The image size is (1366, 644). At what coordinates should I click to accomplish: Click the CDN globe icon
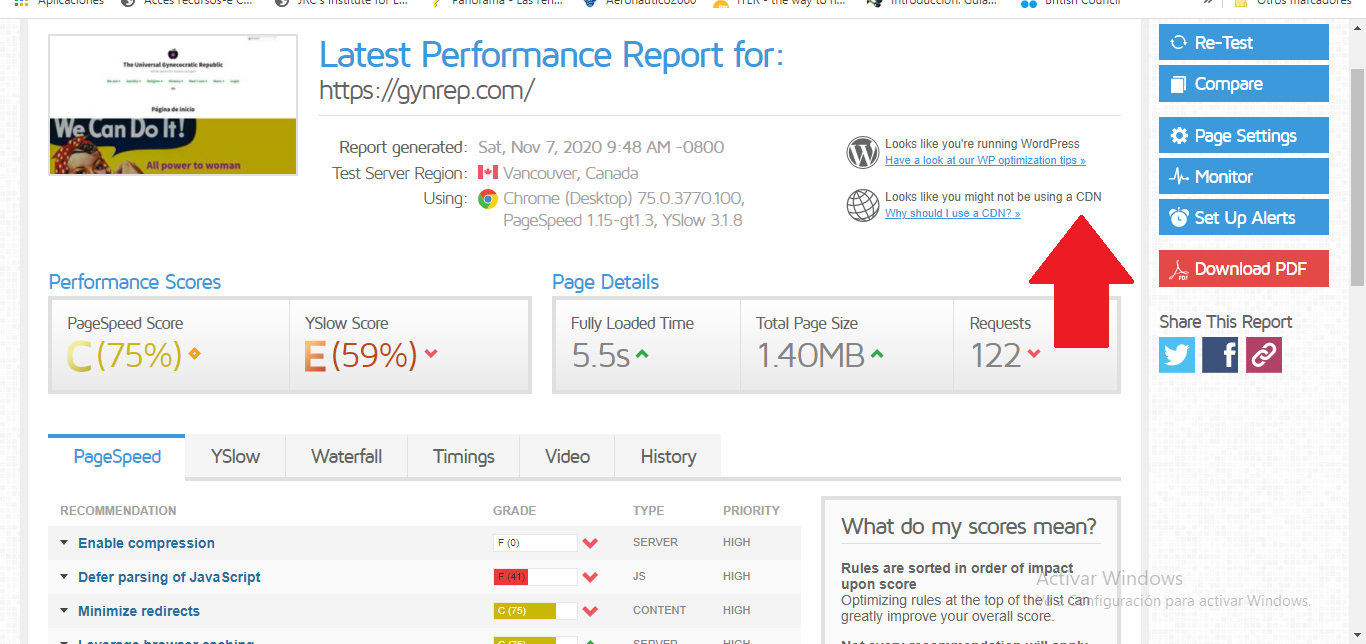(x=862, y=204)
